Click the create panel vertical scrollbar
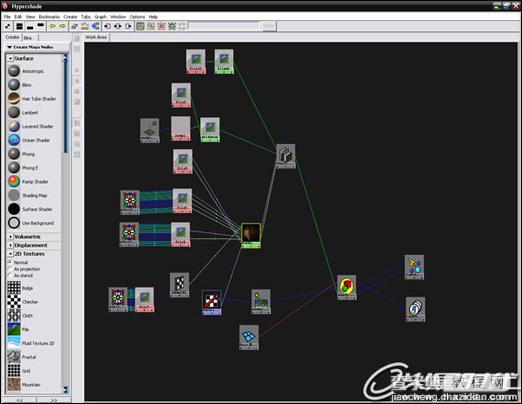This screenshot has height=404, width=522. click(65, 223)
